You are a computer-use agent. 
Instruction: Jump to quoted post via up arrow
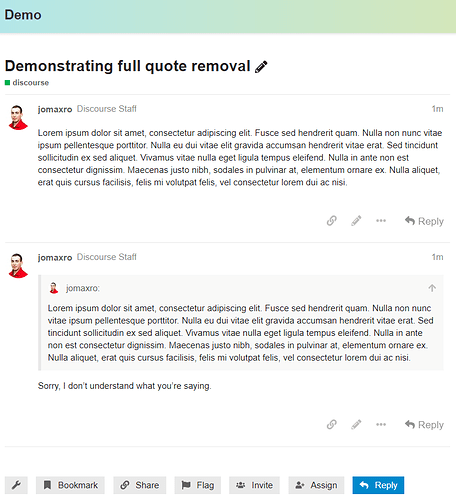pyautogui.click(x=432, y=288)
